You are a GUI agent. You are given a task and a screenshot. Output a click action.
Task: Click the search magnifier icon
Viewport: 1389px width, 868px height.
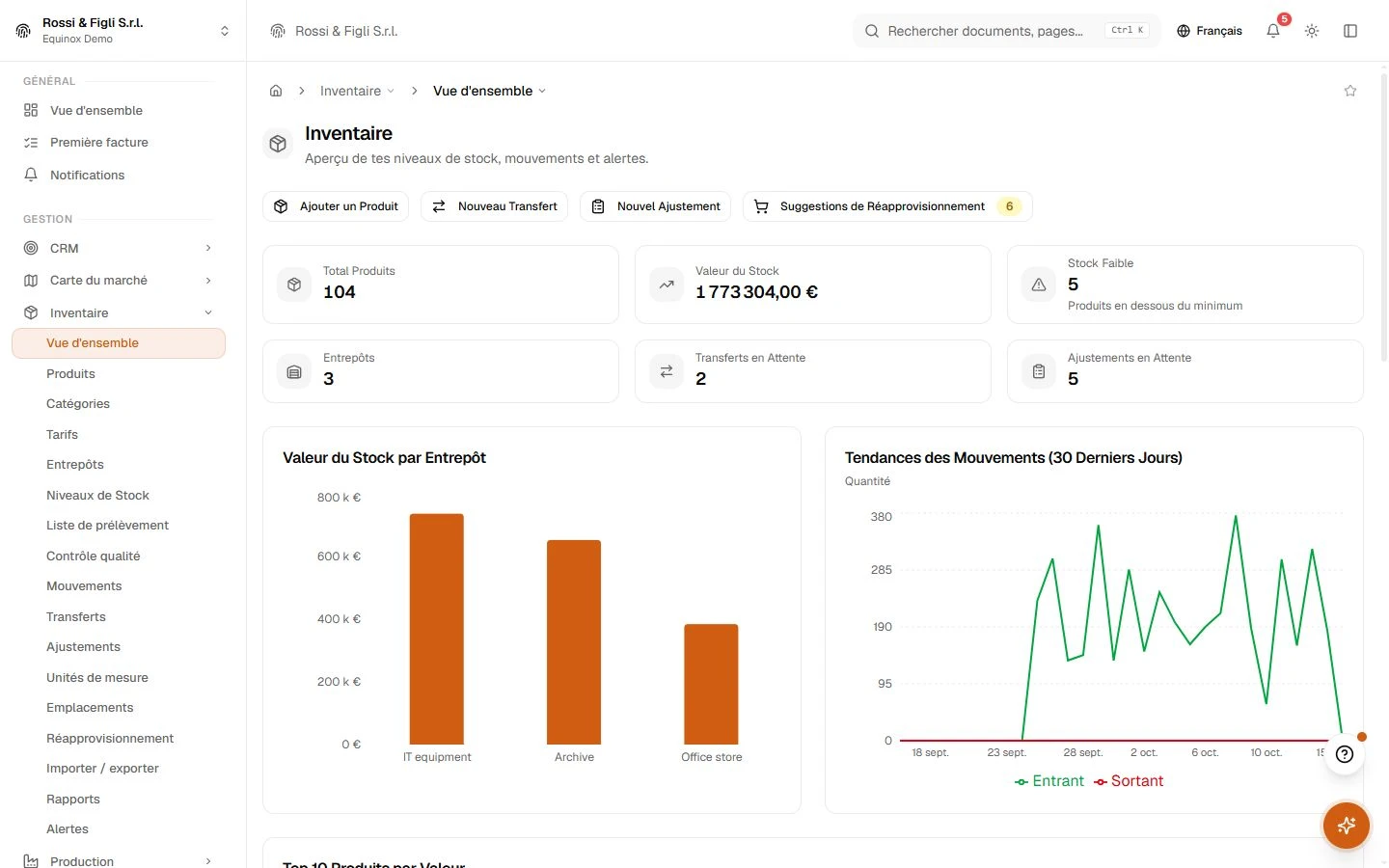[x=872, y=31]
